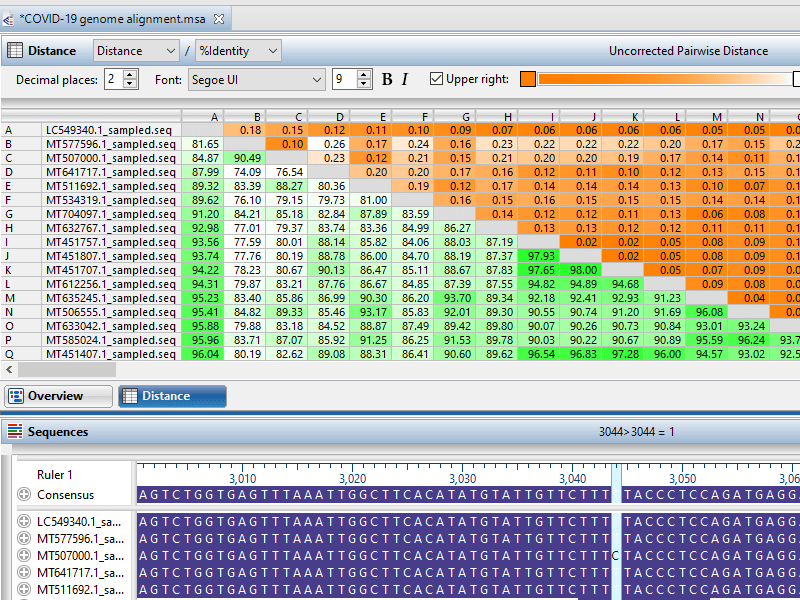Uncheck the Upper right checkbox
Image resolution: width=800 pixels, height=600 pixels.
click(x=437, y=77)
